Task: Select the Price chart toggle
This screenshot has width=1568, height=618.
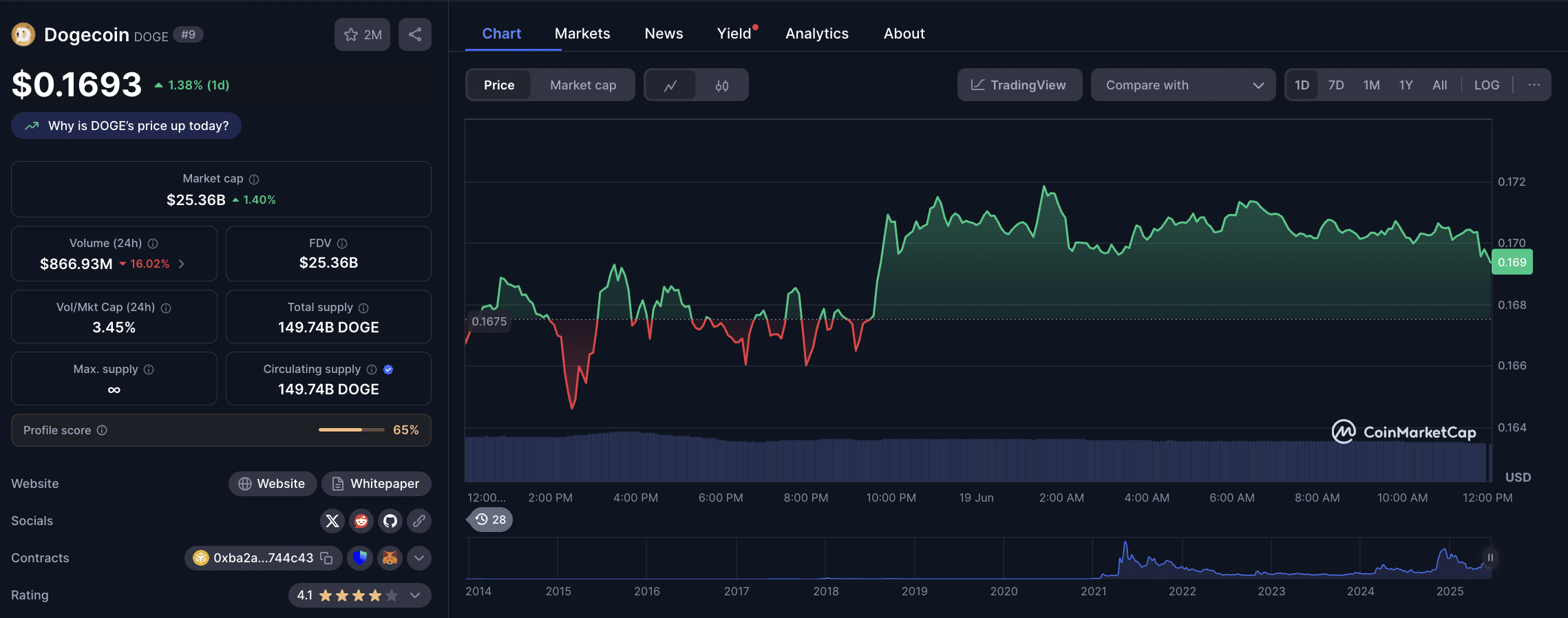Action: point(499,85)
